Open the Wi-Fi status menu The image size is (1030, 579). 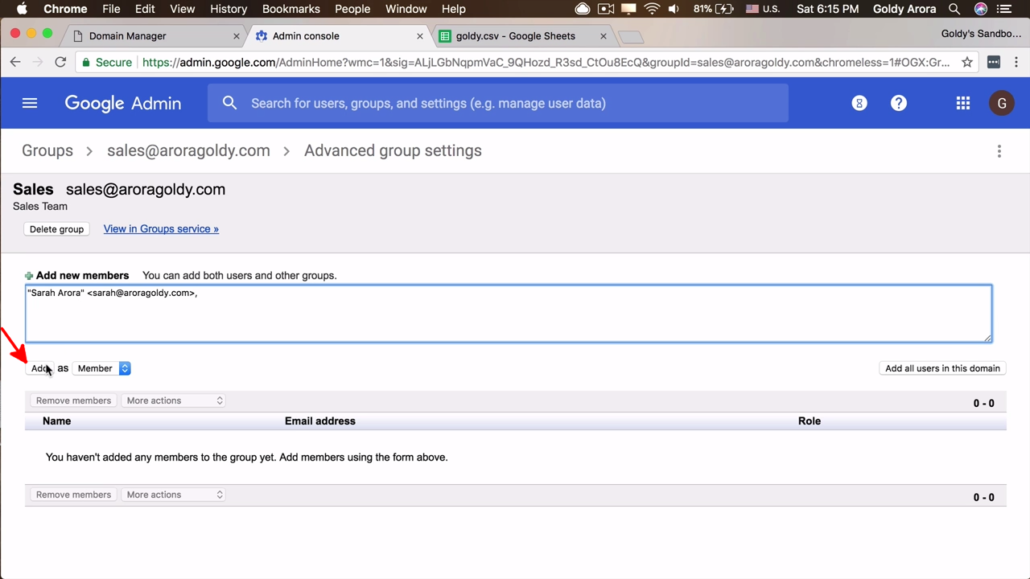tap(652, 9)
